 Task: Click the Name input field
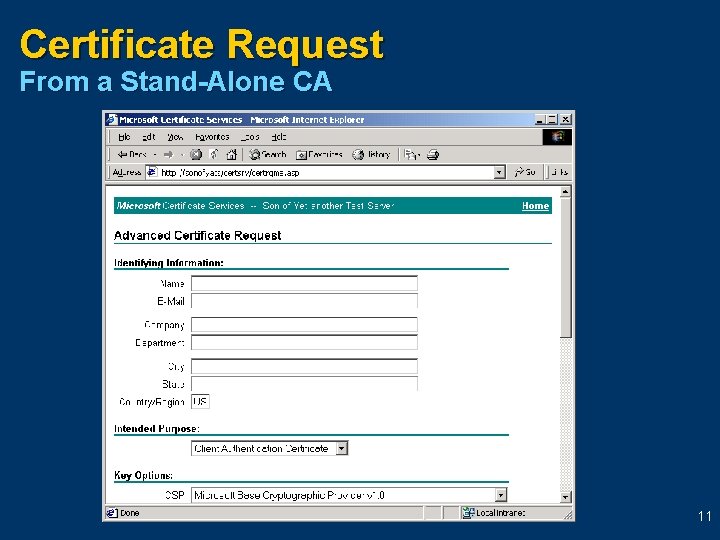tap(304, 283)
